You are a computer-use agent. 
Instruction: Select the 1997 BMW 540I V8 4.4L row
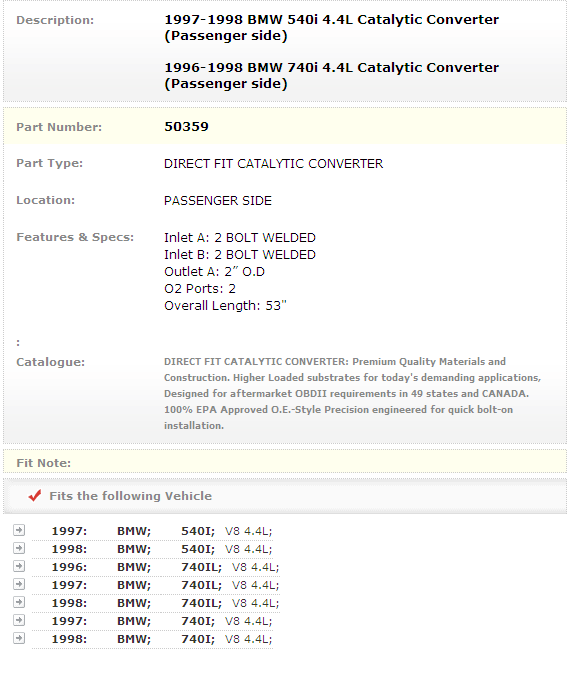tap(152, 531)
